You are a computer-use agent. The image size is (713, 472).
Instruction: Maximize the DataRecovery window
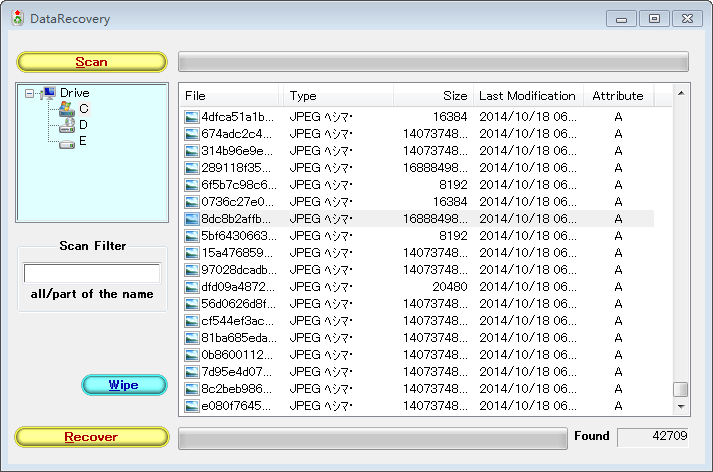(x=654, y=19)
